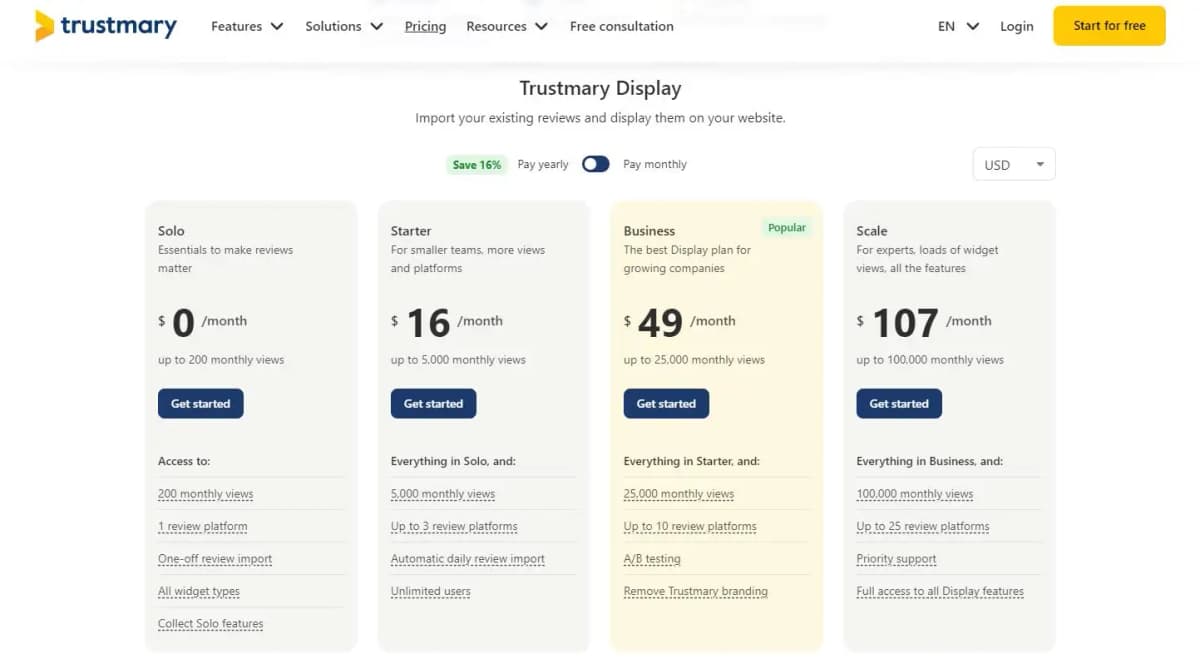Click the Scale plan title

tap(872, 231)
